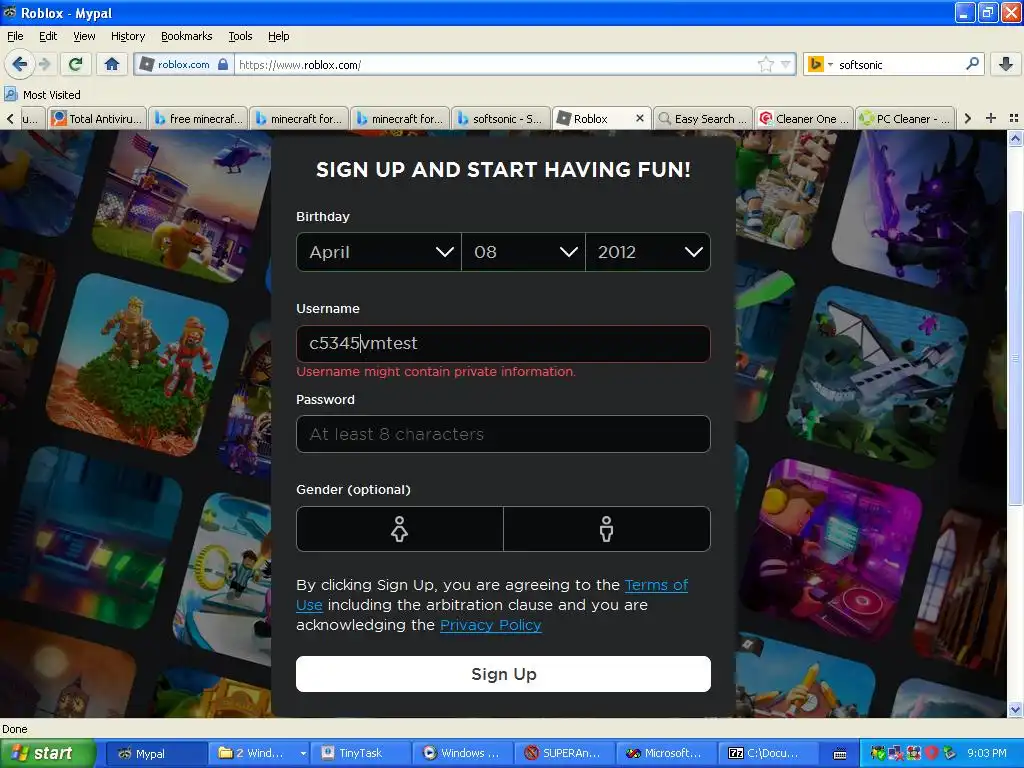Open the downloads arrow button
The width and height of the screenshot is (1024, 768).
(1006, 64)
